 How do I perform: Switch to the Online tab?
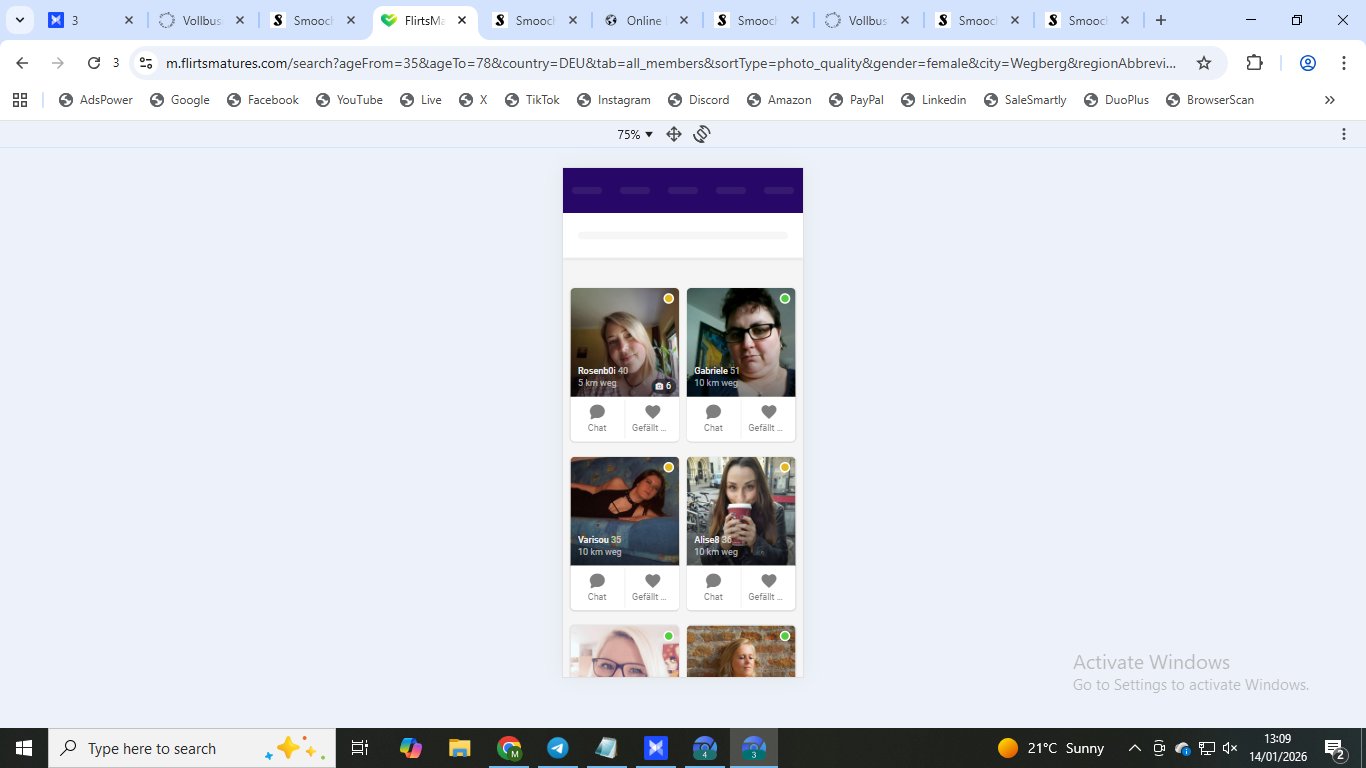coord(642,20)
